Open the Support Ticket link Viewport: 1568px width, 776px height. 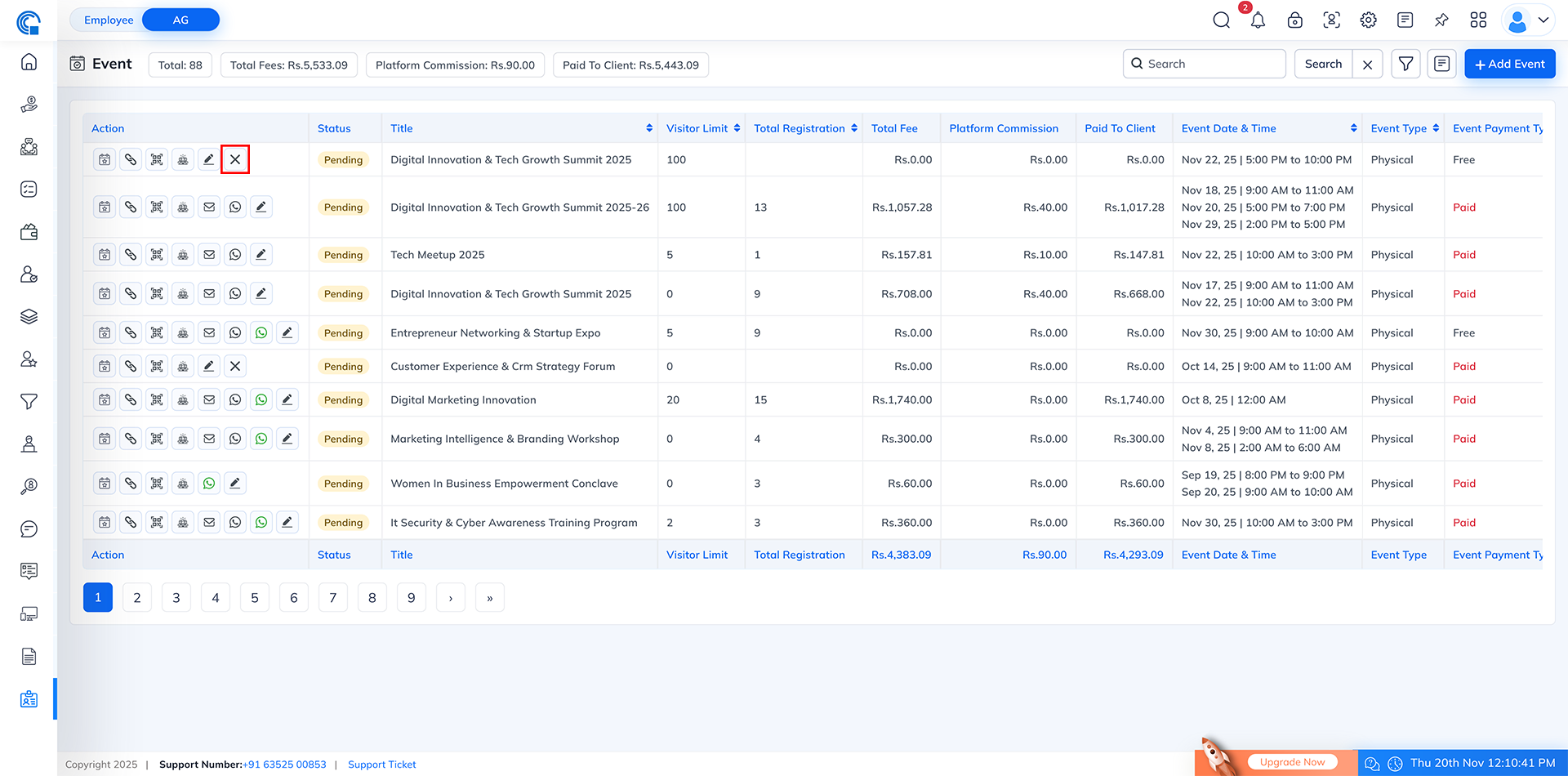(381, 765)
